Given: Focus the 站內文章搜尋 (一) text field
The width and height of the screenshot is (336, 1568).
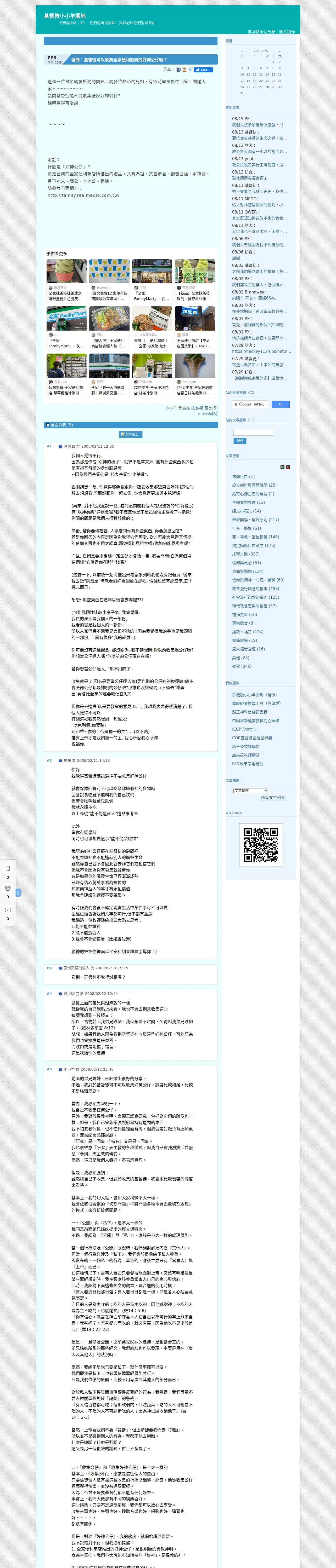Looking at the screenshot, I should 254,432.
